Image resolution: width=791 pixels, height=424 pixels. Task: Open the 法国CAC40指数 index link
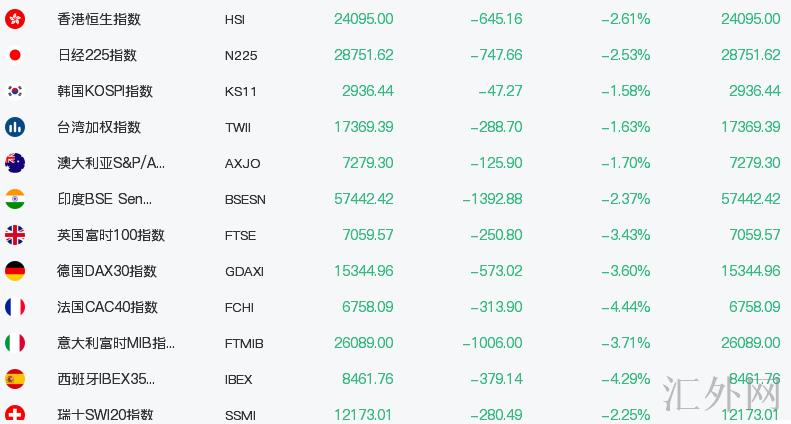107,307
